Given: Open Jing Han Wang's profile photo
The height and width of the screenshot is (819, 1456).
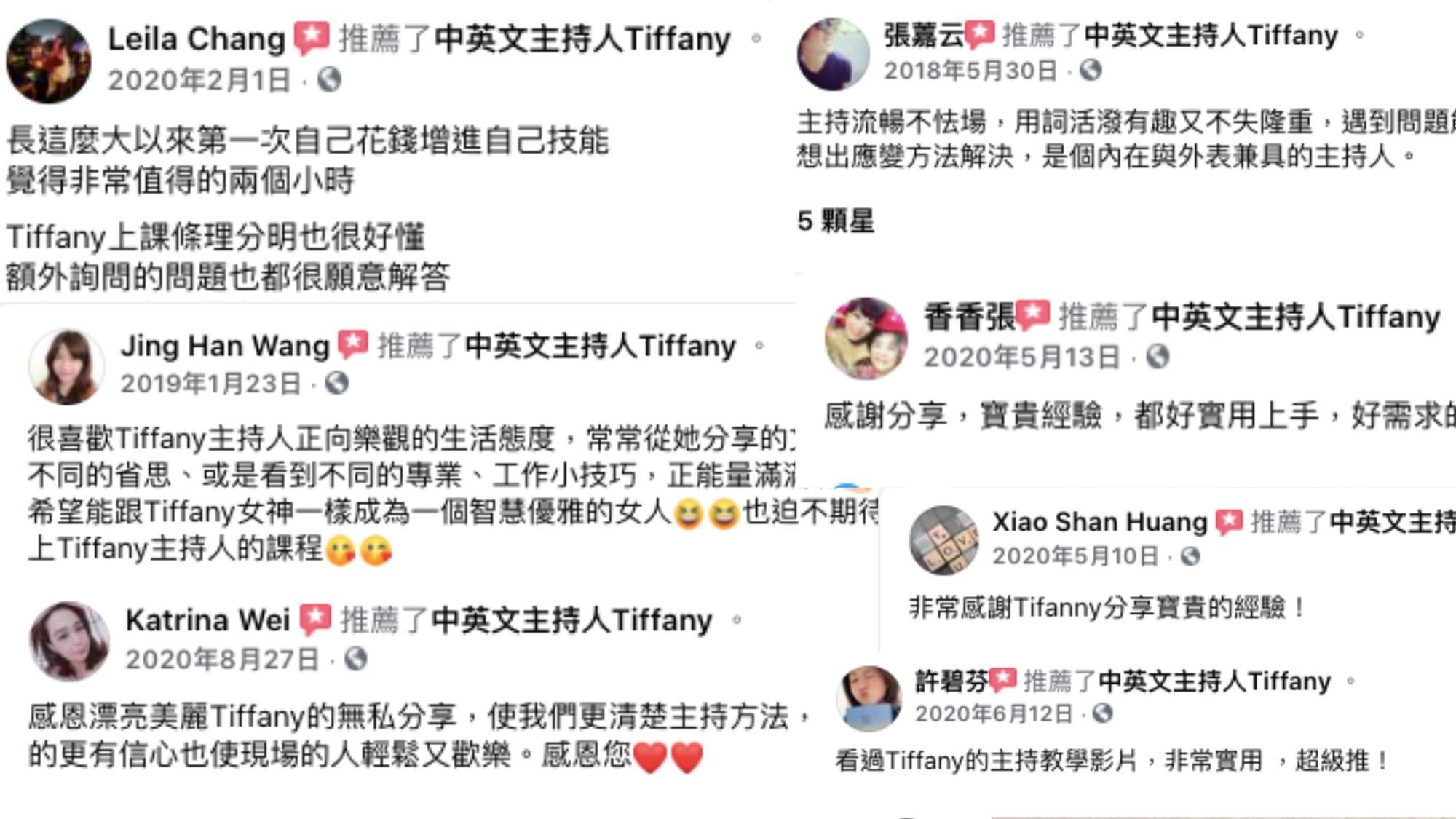Looking at the screenshot, I should point(67,366).
